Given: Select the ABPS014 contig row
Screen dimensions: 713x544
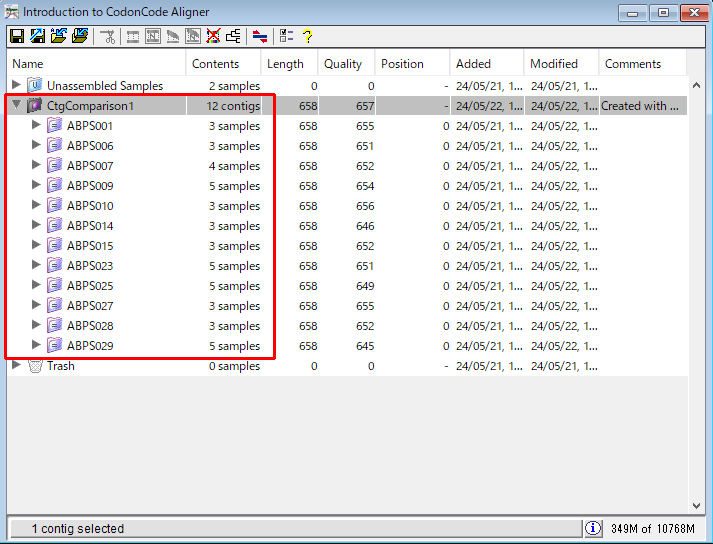Looking at the screenshot, I should pos(90,226).
